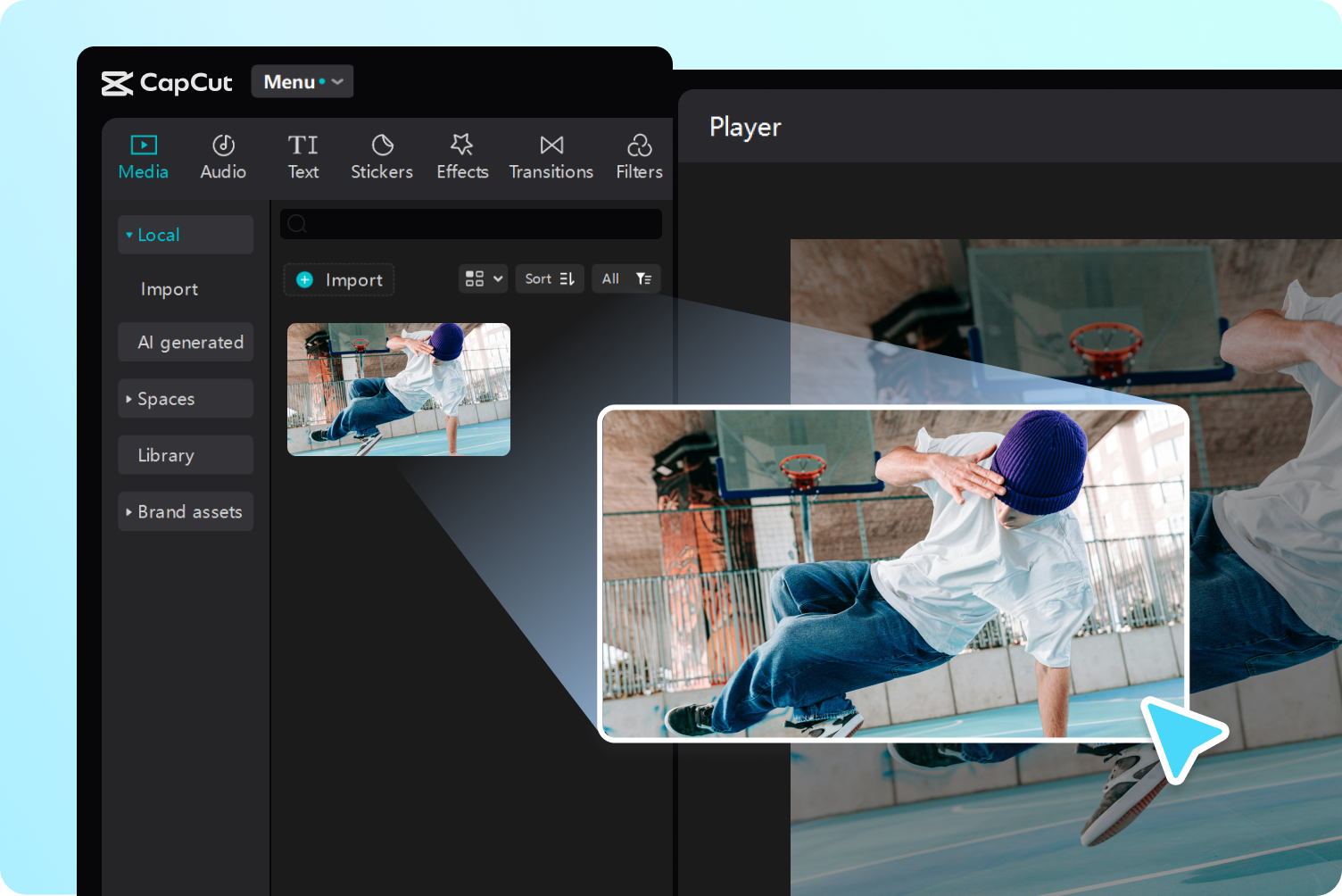Image resolution: width=1342 pixels, height=896 pixels.
Task: Select AI generated in sidebar
Action: coord(189,343)
